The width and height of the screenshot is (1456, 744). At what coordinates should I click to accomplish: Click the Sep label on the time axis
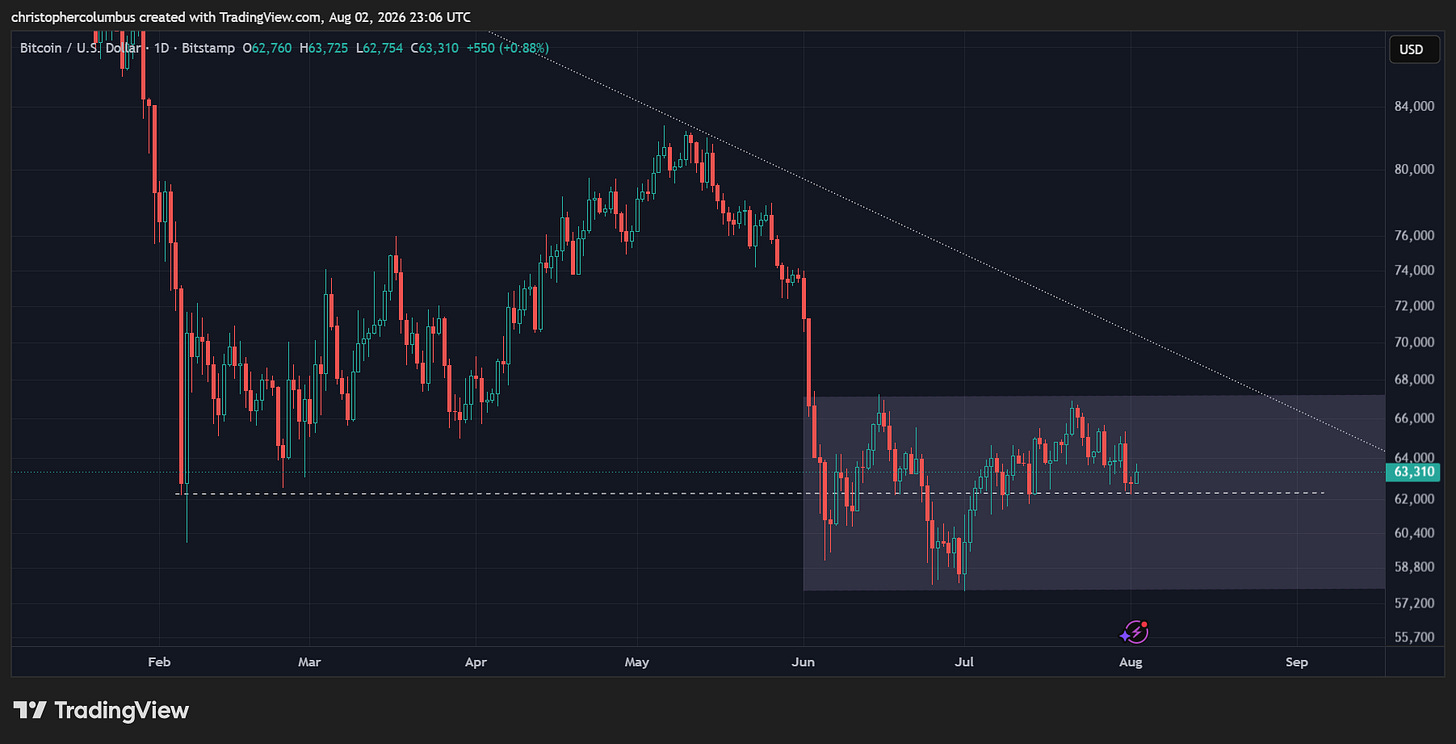click(x=1297, y=662)
